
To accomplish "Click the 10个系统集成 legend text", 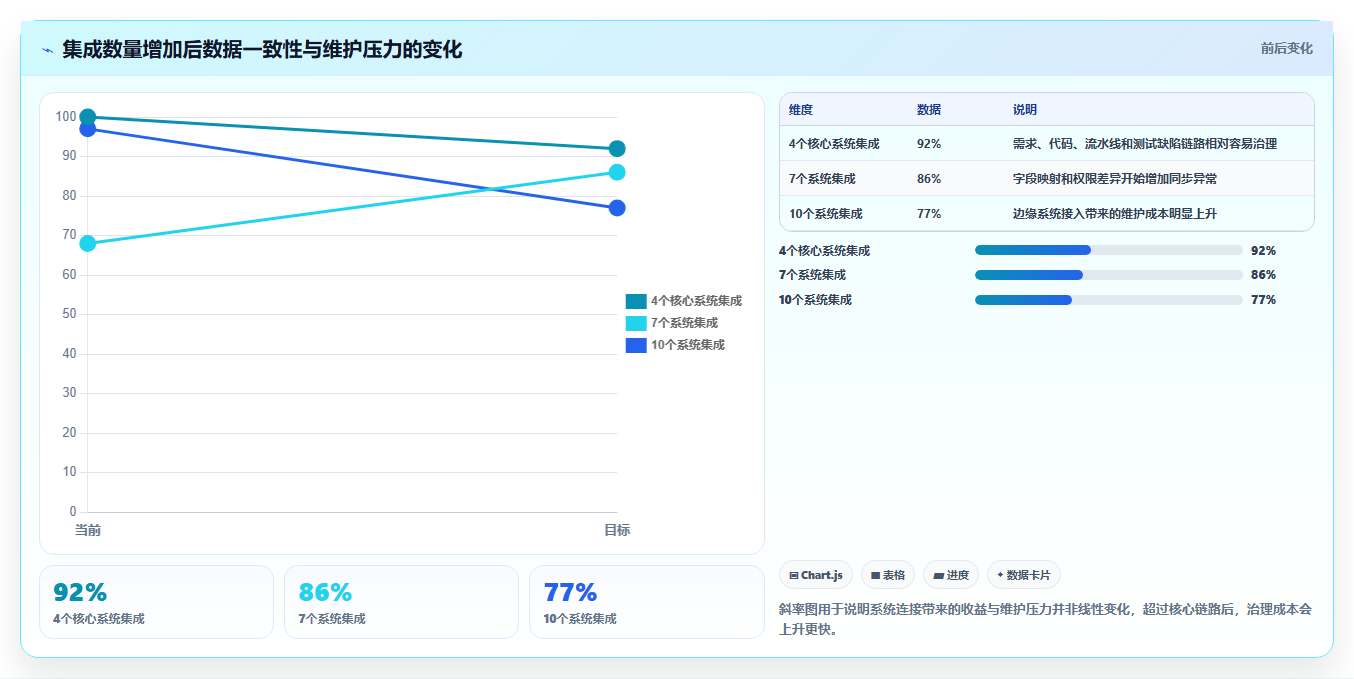I will click(x=688, y=345).
